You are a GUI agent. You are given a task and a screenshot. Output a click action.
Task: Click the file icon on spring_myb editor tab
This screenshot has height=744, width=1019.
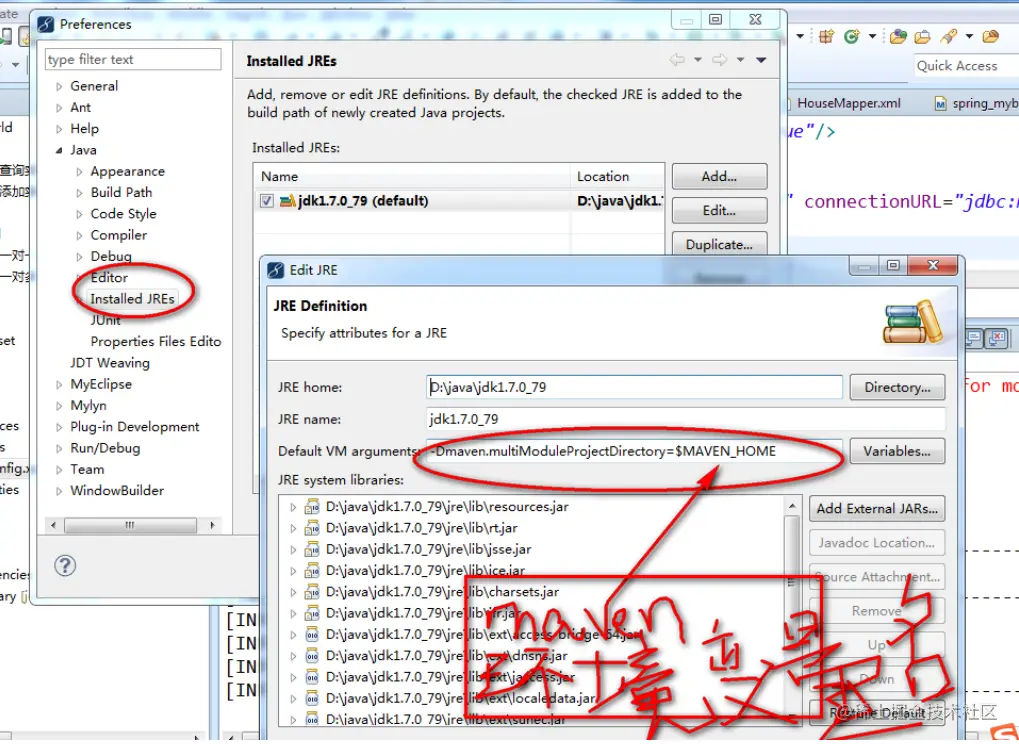pos(940,103)
